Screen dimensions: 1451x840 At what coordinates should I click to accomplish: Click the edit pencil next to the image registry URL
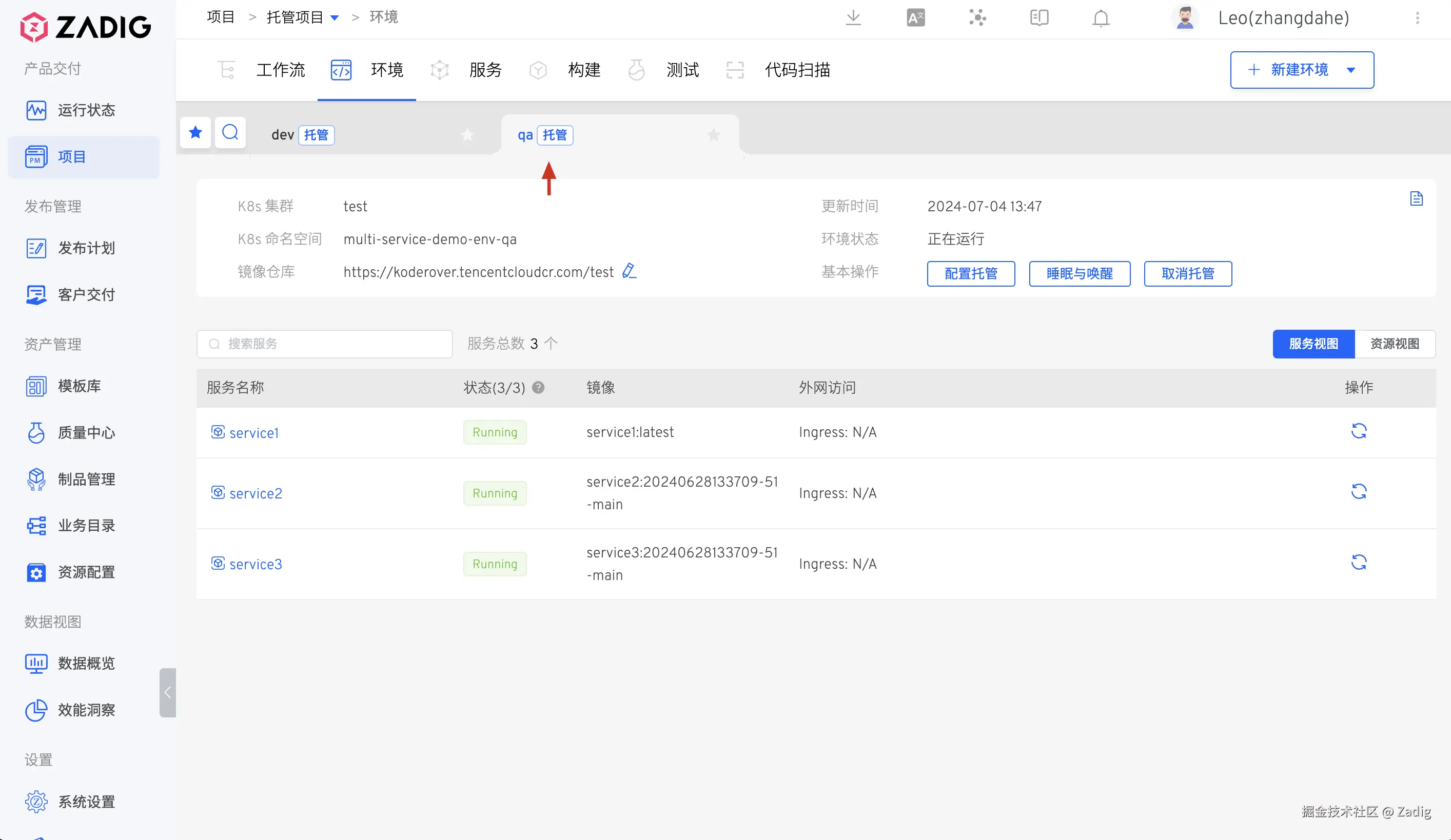(x=629, y=271)
